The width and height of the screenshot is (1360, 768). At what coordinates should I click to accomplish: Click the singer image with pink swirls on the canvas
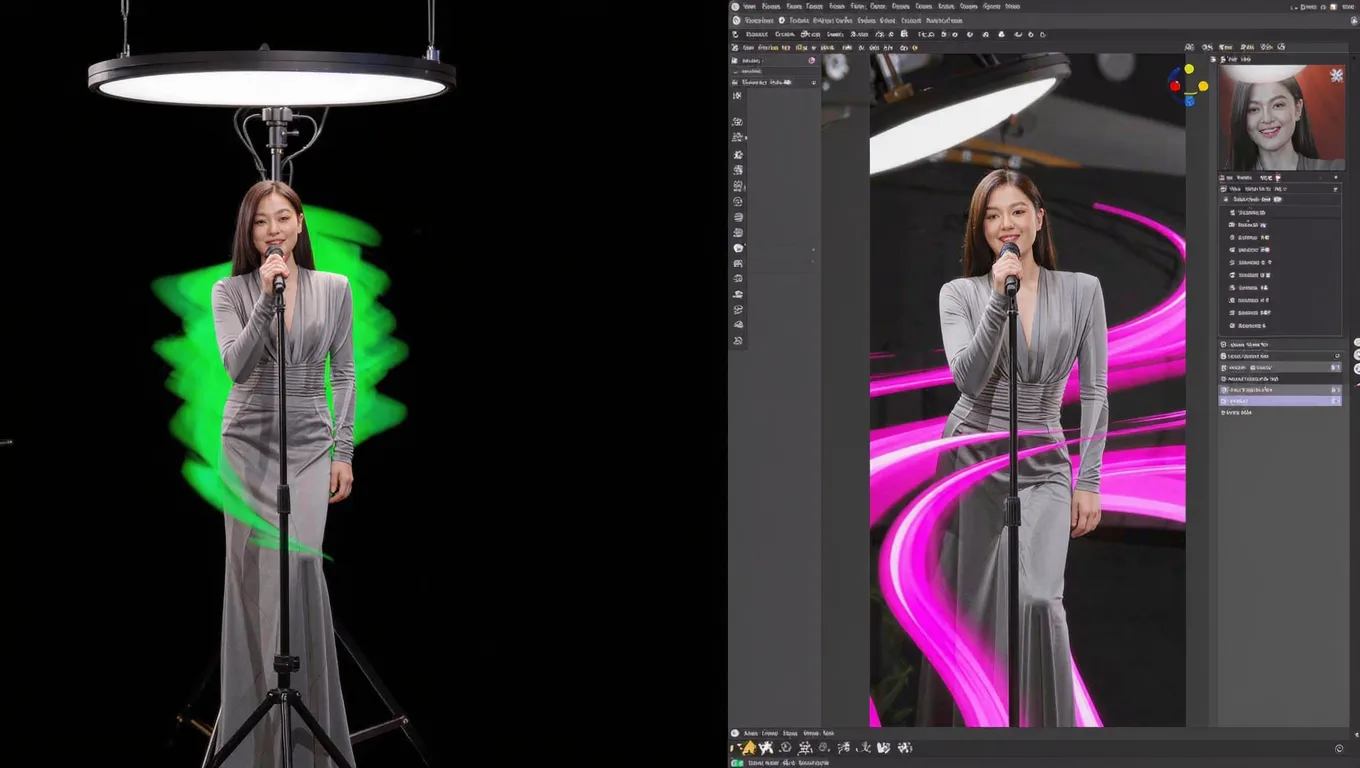tap(1027, 390)
